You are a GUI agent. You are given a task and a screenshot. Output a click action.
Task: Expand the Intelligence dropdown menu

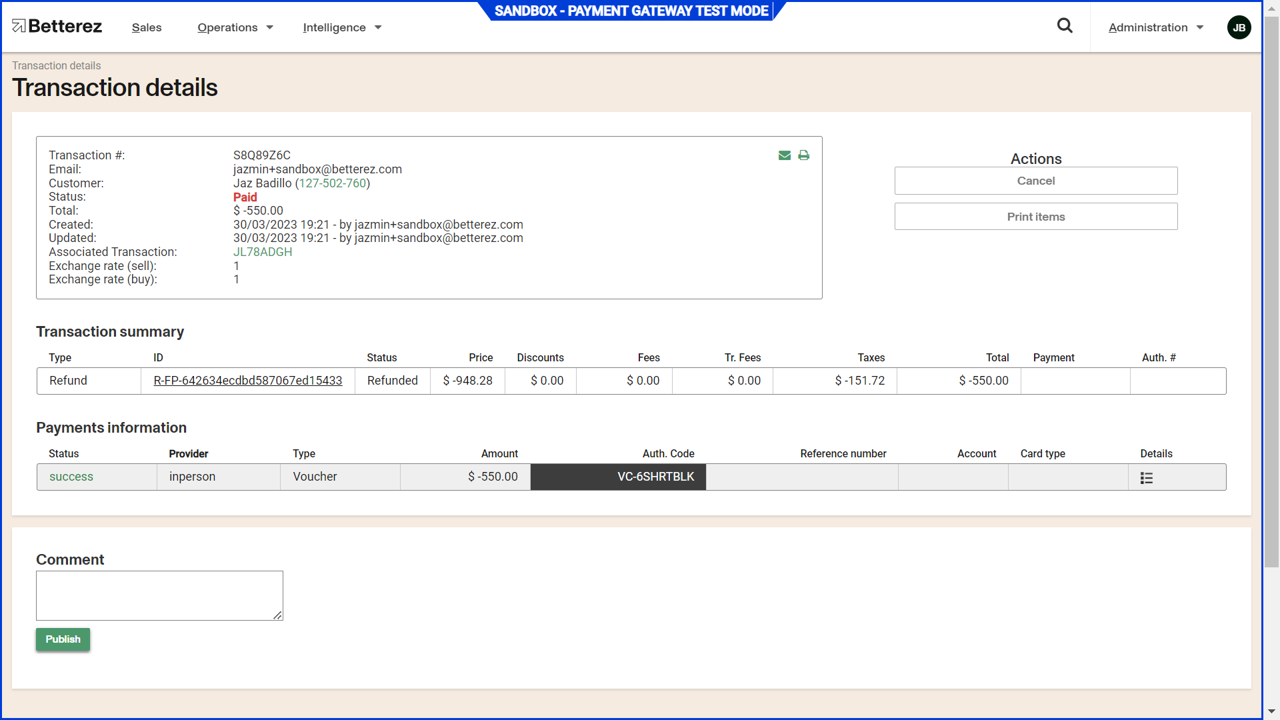click(342, 28)
